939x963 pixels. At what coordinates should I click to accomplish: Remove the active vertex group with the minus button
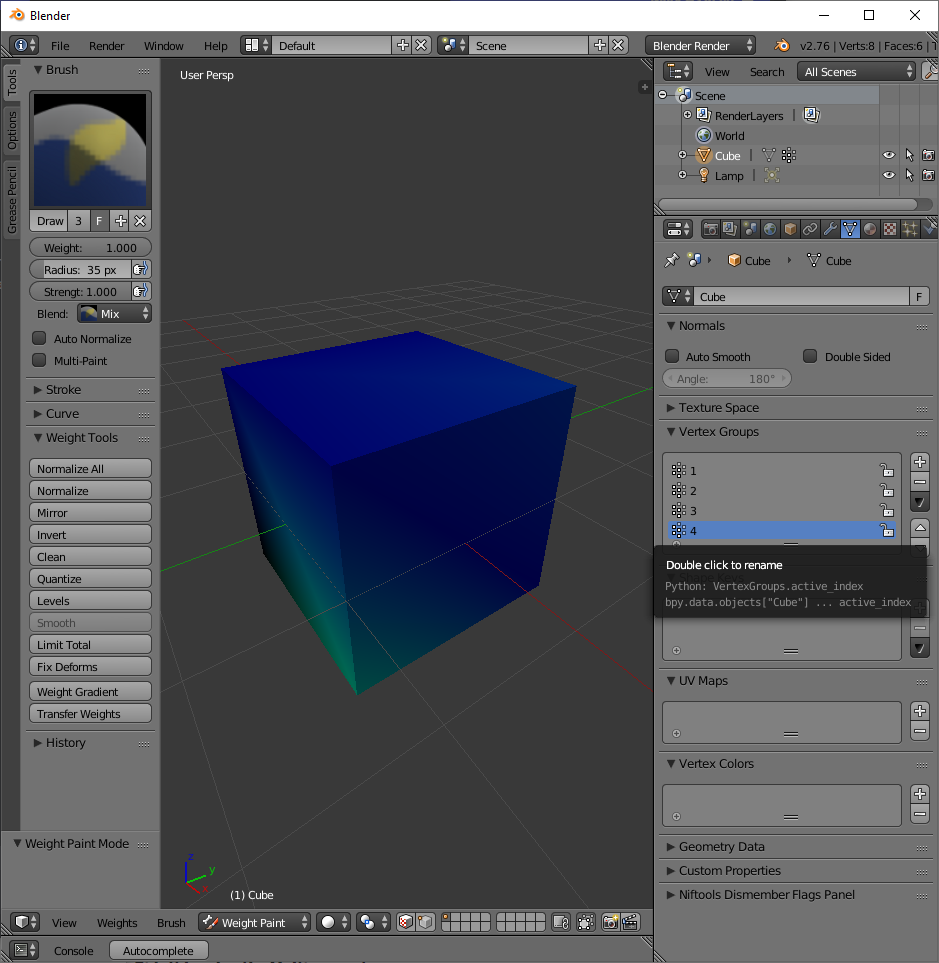point(919,482)
